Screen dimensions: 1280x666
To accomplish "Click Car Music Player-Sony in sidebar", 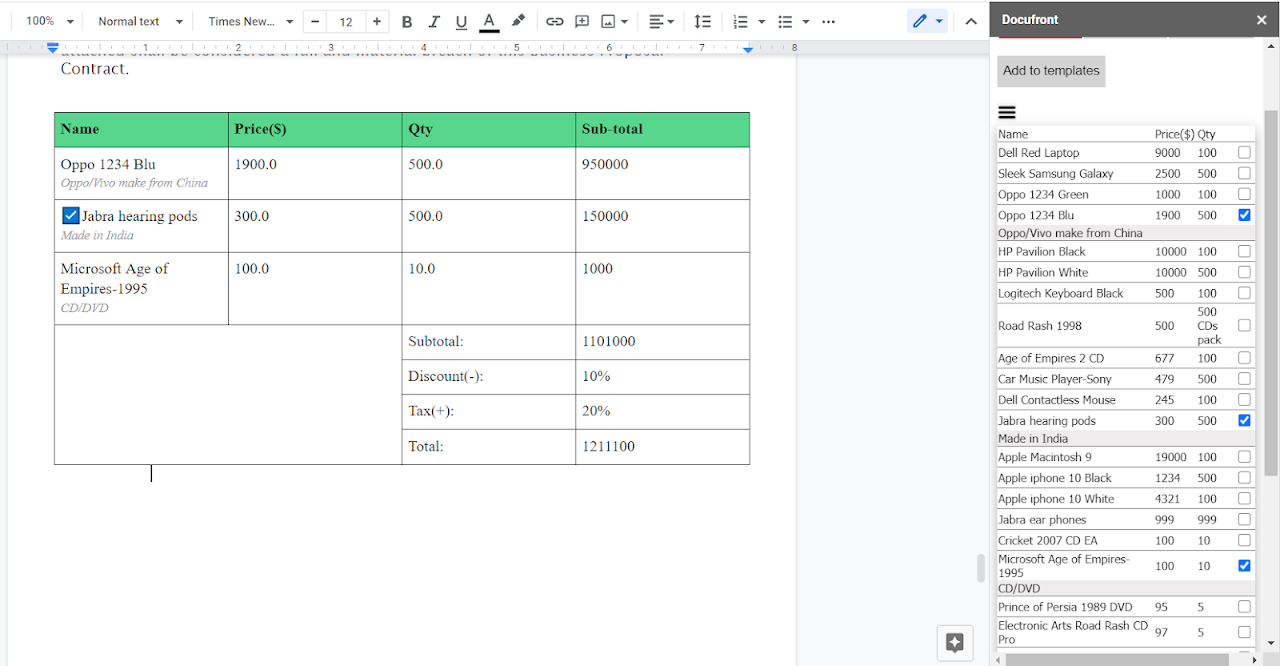I will pyautogui.click(x=1055, y=379).
